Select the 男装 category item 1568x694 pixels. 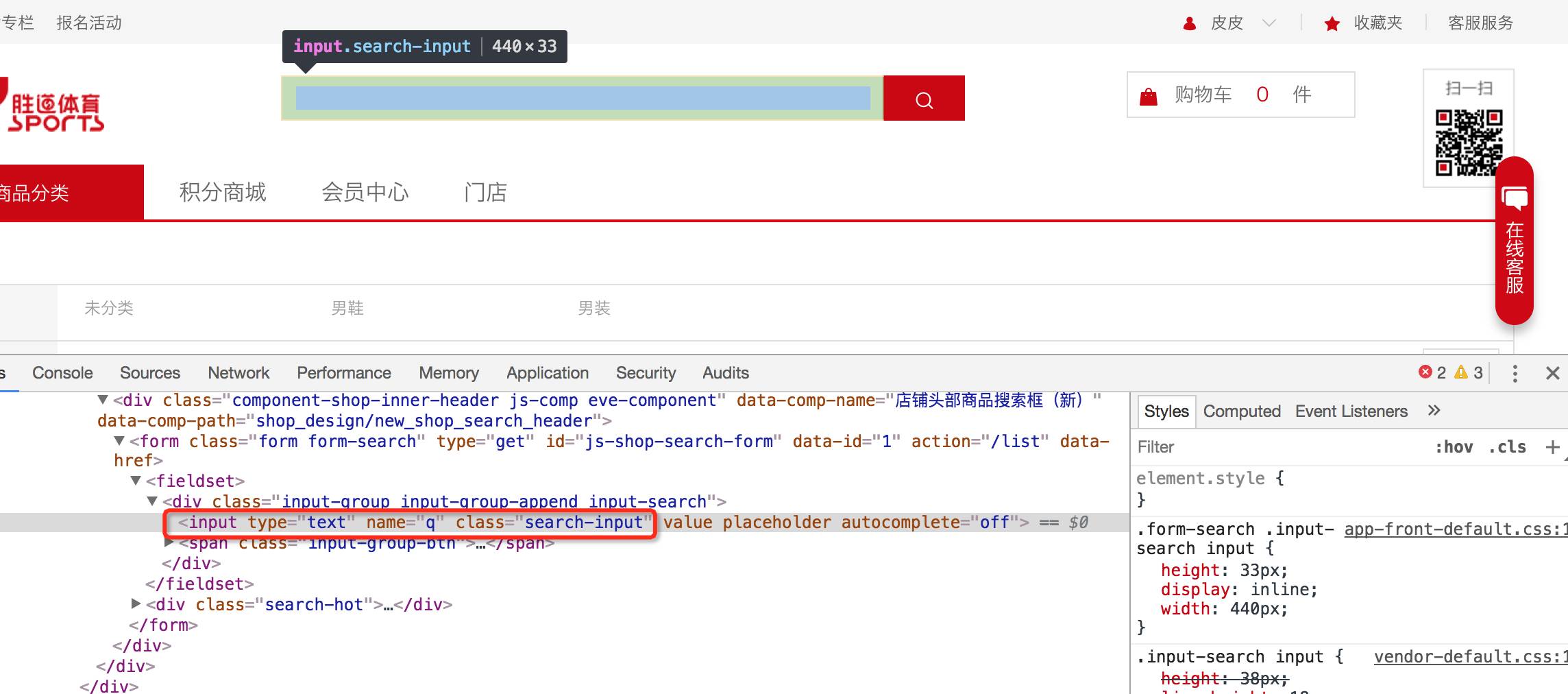pyautogui.click(x=594, y=308)
